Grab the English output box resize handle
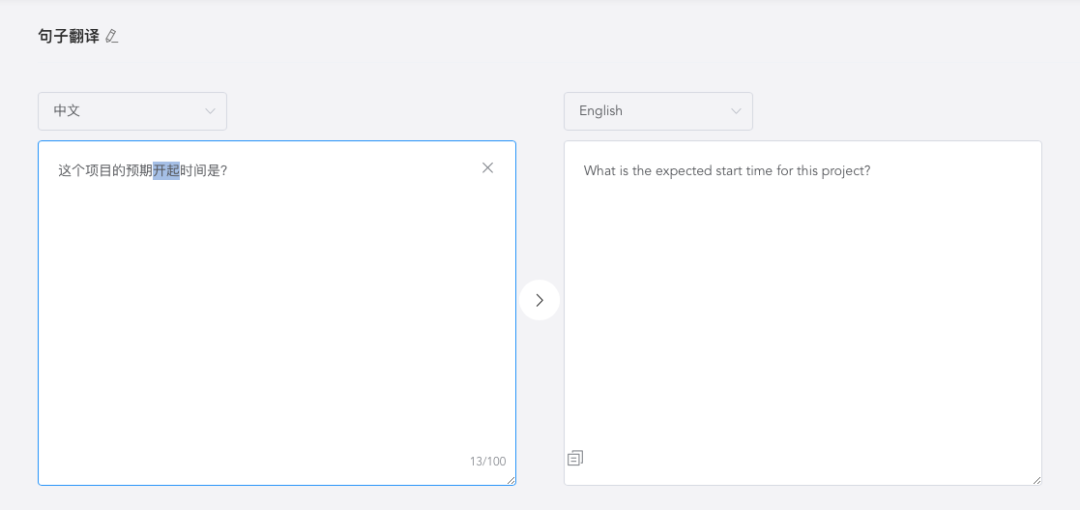The image size is (1080, 510). [x=1036, y=480]
